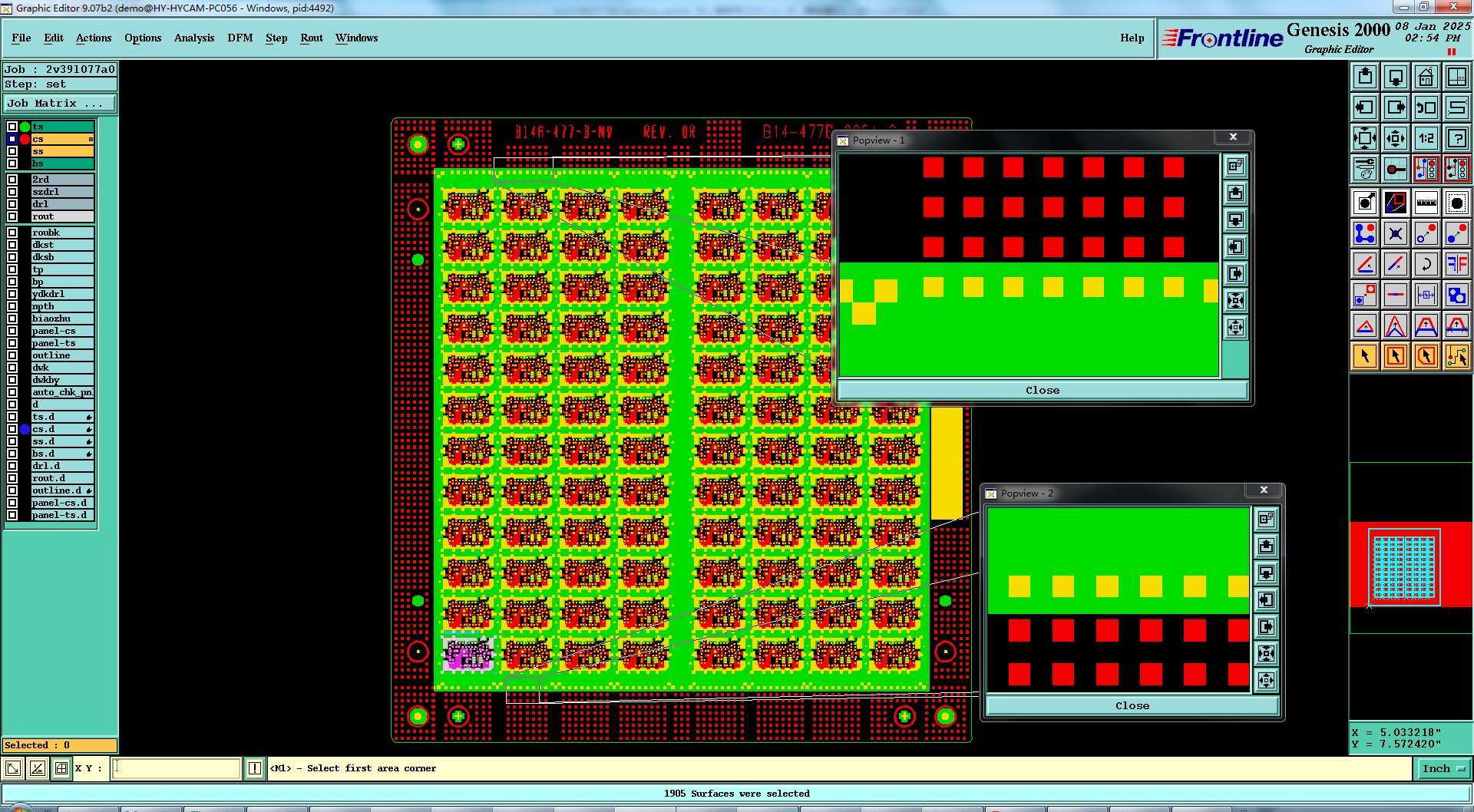Viewport: 1474px width, 812px height.
Task: Open the Options menu
Action: pos(143,38)
